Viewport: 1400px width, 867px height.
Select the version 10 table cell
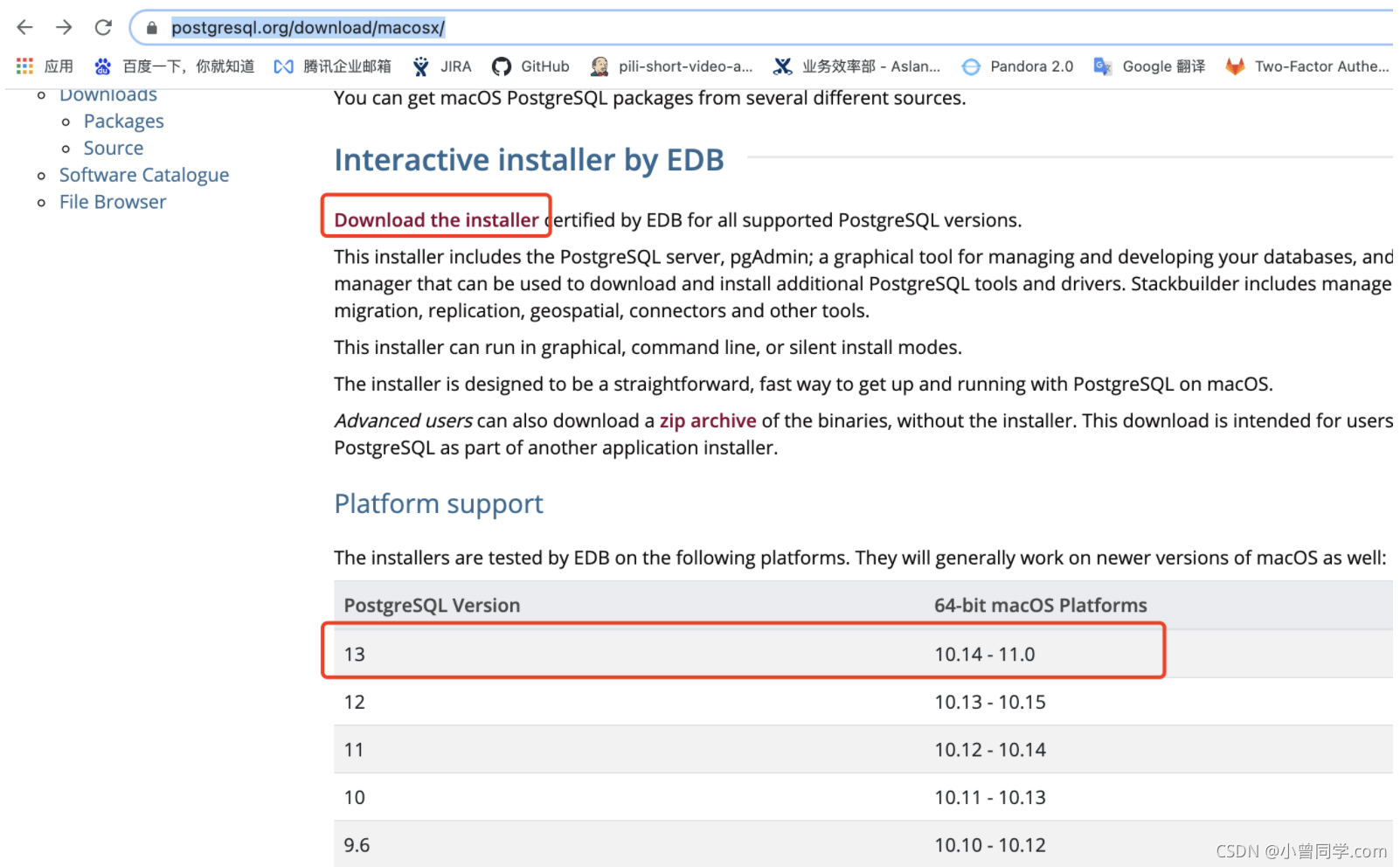[354, 798]
